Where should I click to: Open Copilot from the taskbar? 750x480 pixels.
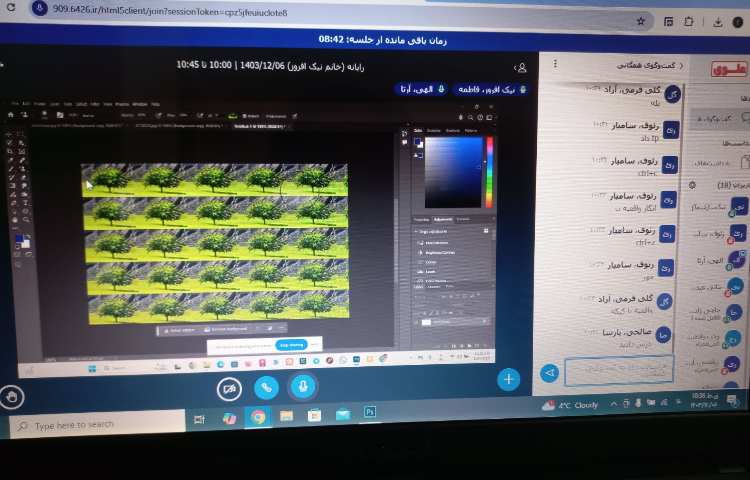[229, 419]
